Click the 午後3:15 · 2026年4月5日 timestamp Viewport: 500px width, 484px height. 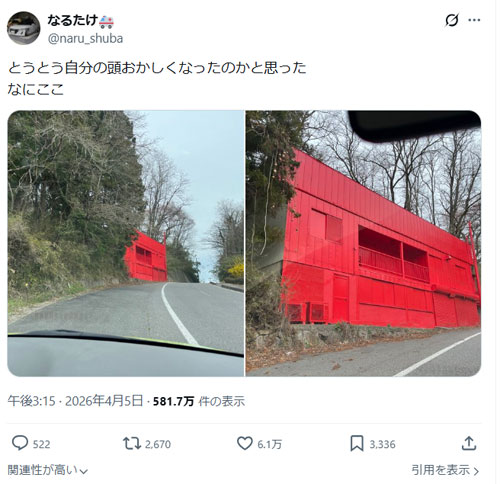tap(75, 401)
